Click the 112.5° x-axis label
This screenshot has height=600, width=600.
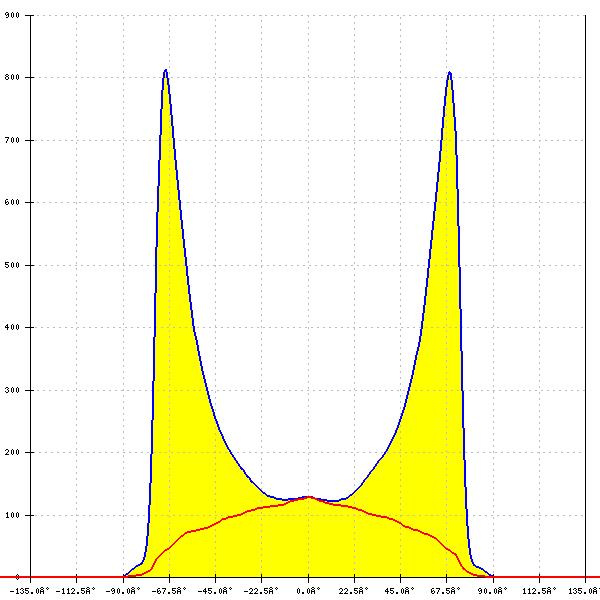[x=539, y=590]
